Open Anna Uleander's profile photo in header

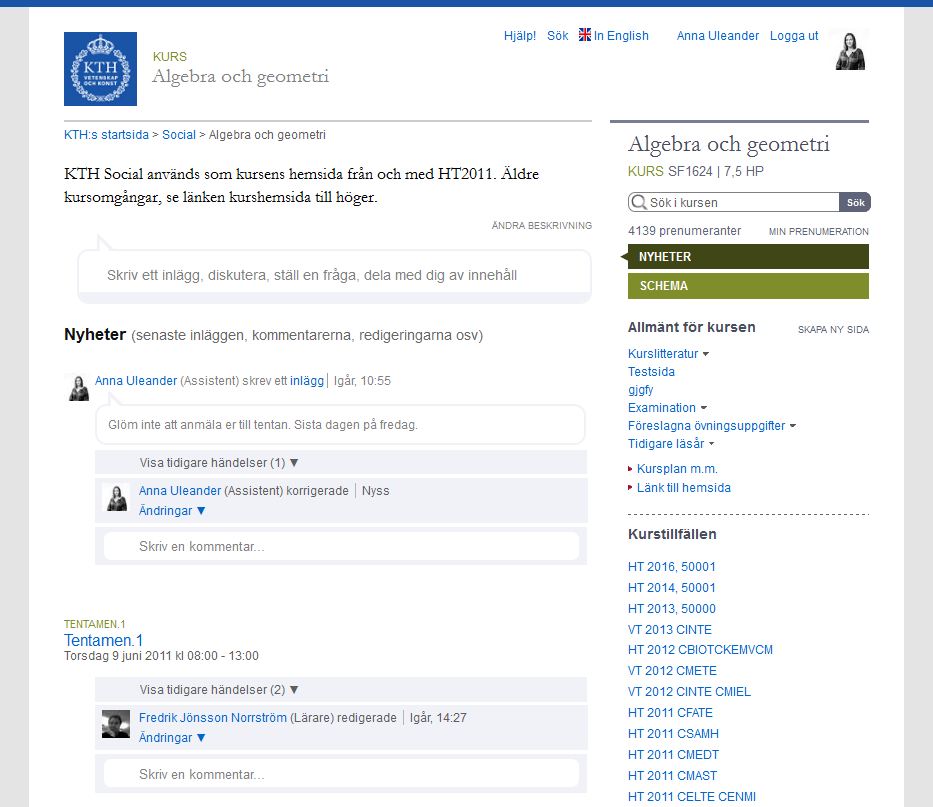[x=850, y=50]
